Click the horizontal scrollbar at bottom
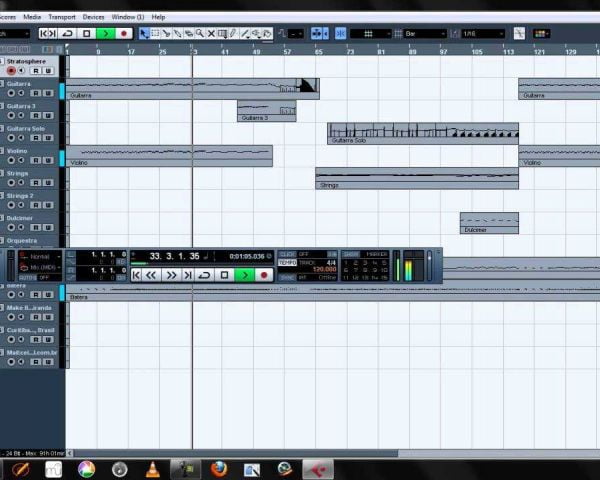The image size is (600, 480). (236, 453)
